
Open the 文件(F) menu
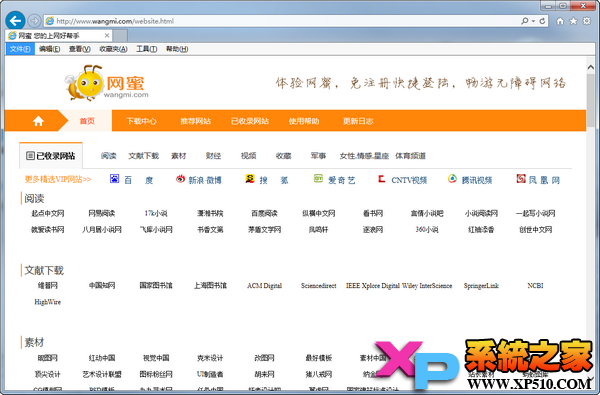point(20,49)
